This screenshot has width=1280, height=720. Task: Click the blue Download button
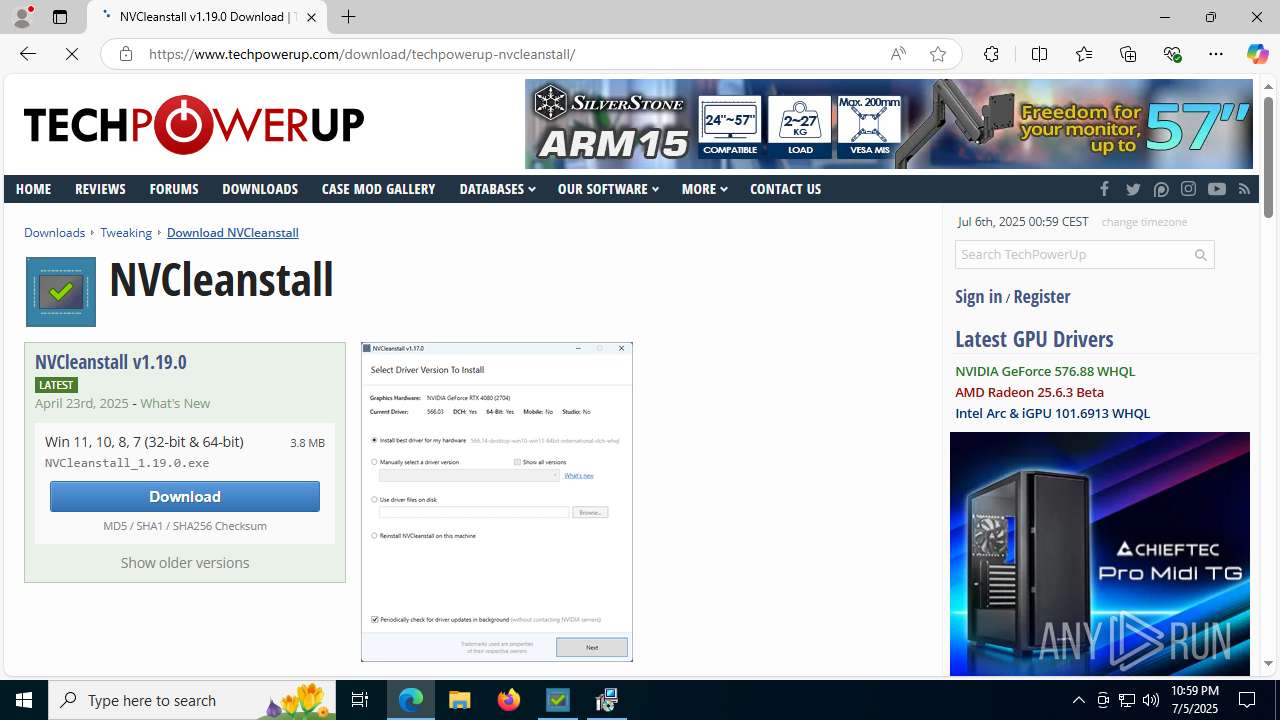185,496
